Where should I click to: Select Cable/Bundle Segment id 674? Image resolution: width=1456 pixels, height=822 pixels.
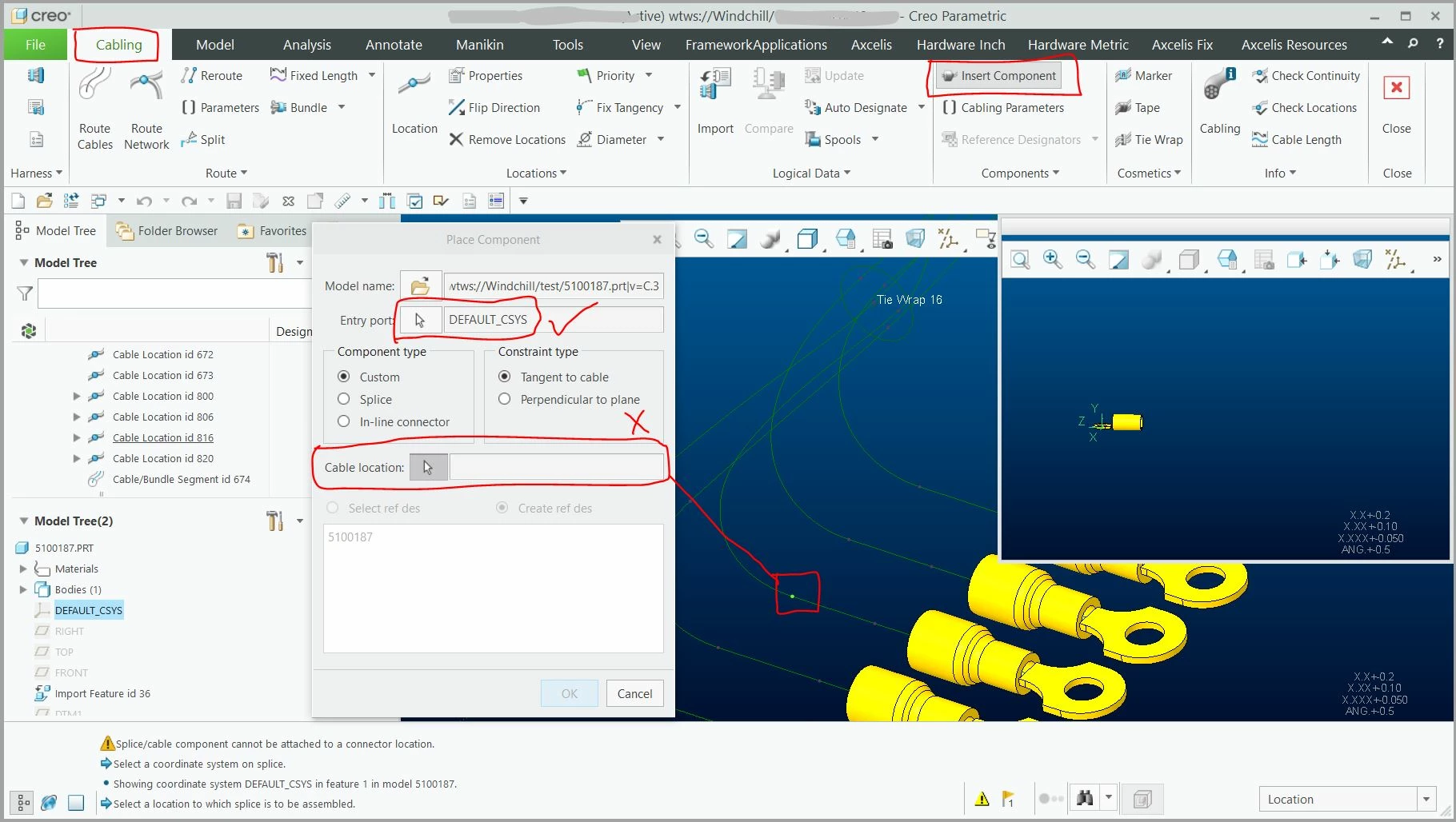pyautogui.click(x=182, y=479)
